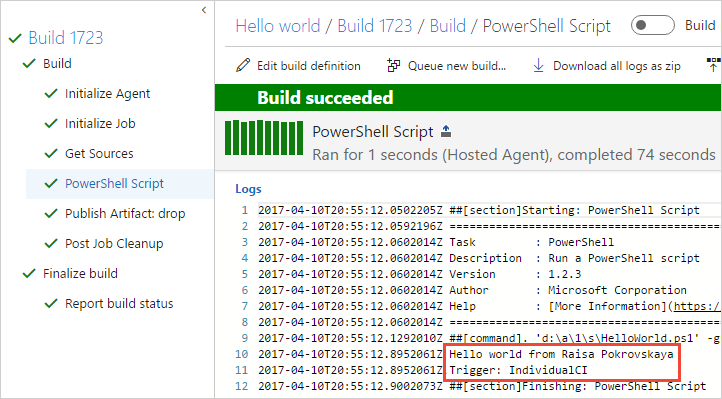This screenshot has height=399, width=722.
Task: Select Initialize Agent step
Action: (107, 93)
